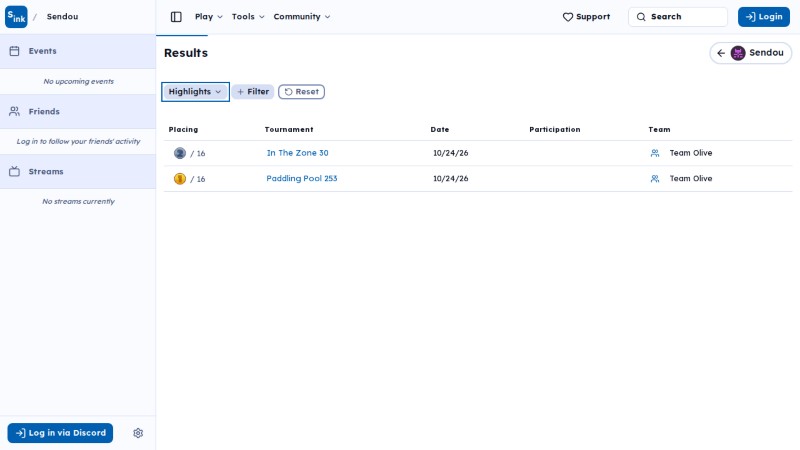Click team icon in Paddling Pool 253 row
This screenshot has height=450, width=800.
click(655, 179)
